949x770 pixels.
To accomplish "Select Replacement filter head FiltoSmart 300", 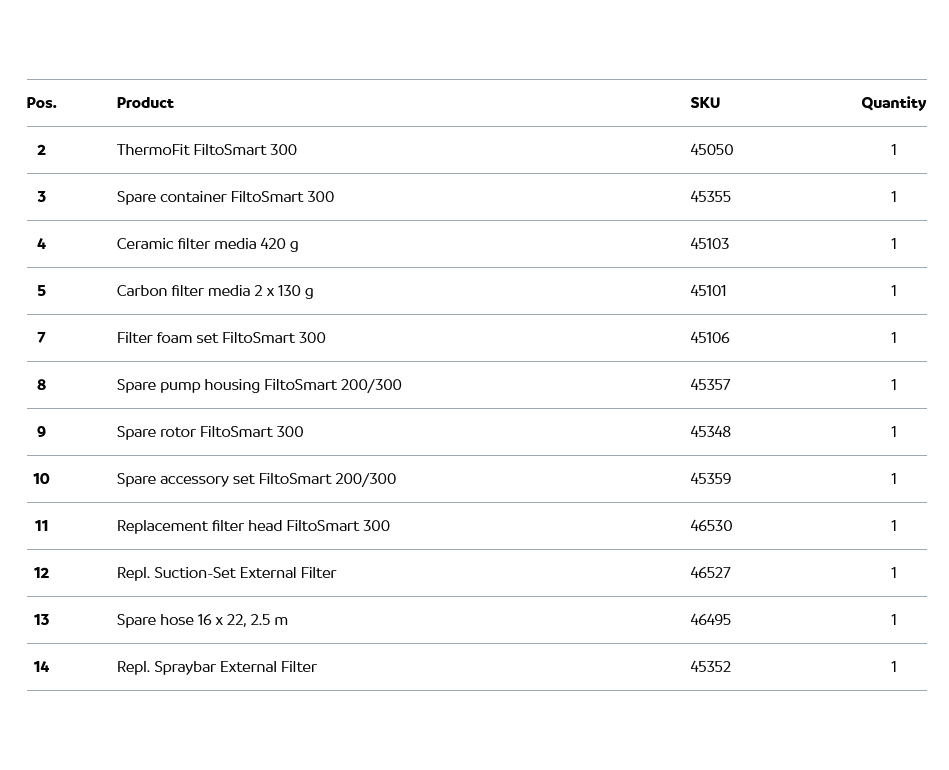I will (x=253, y=526).
